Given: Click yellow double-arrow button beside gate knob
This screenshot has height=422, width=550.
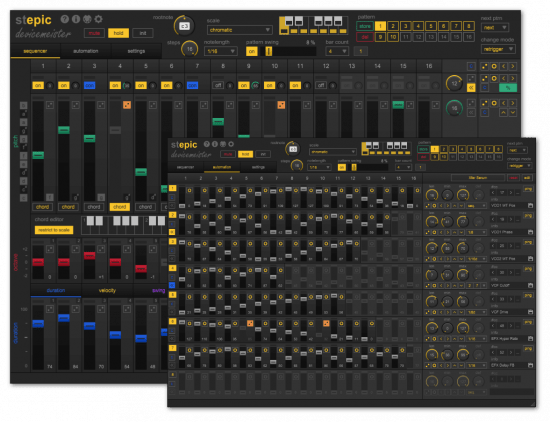Looking at the screenshot, I should [x=471, y=88].
